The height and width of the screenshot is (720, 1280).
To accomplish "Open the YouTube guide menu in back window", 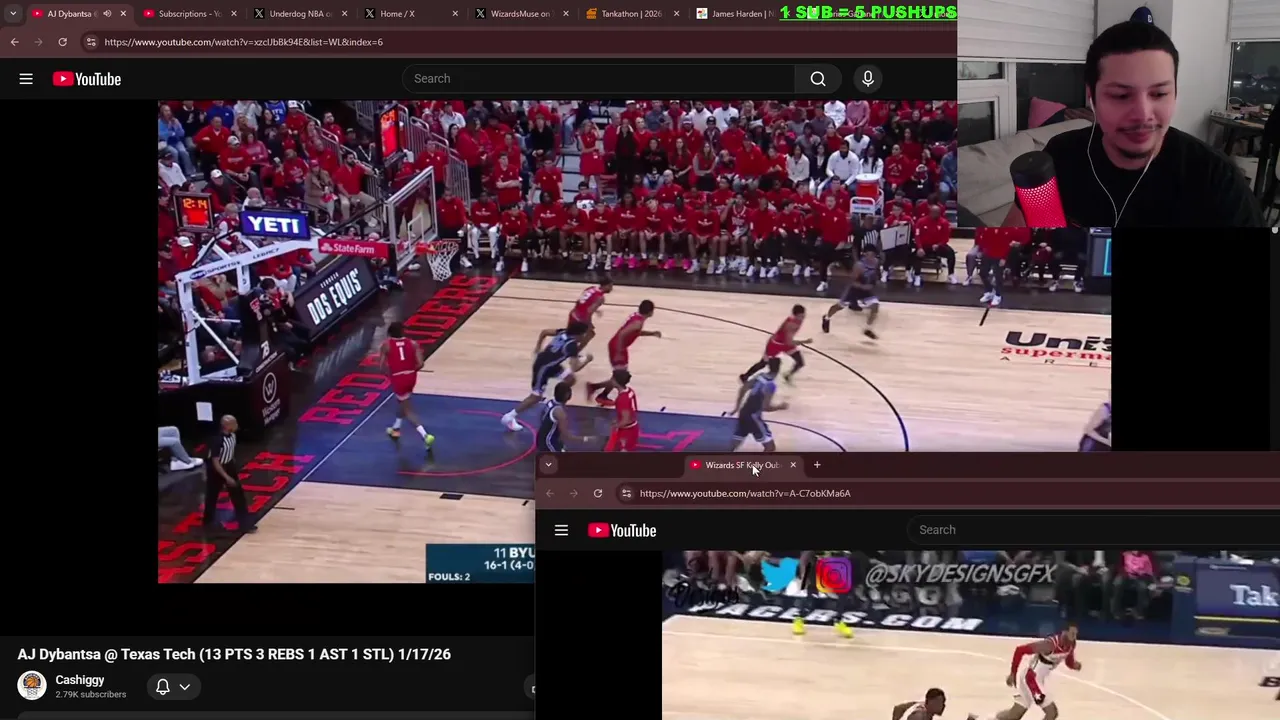I will click(26, 79).
